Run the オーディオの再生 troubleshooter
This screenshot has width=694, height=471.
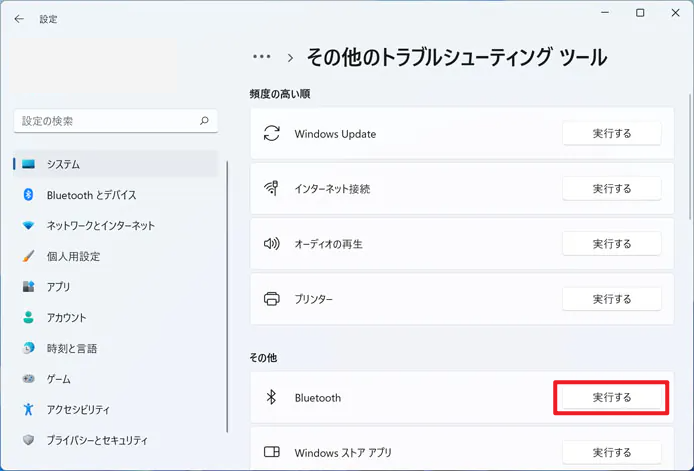(x=611, y=244)
